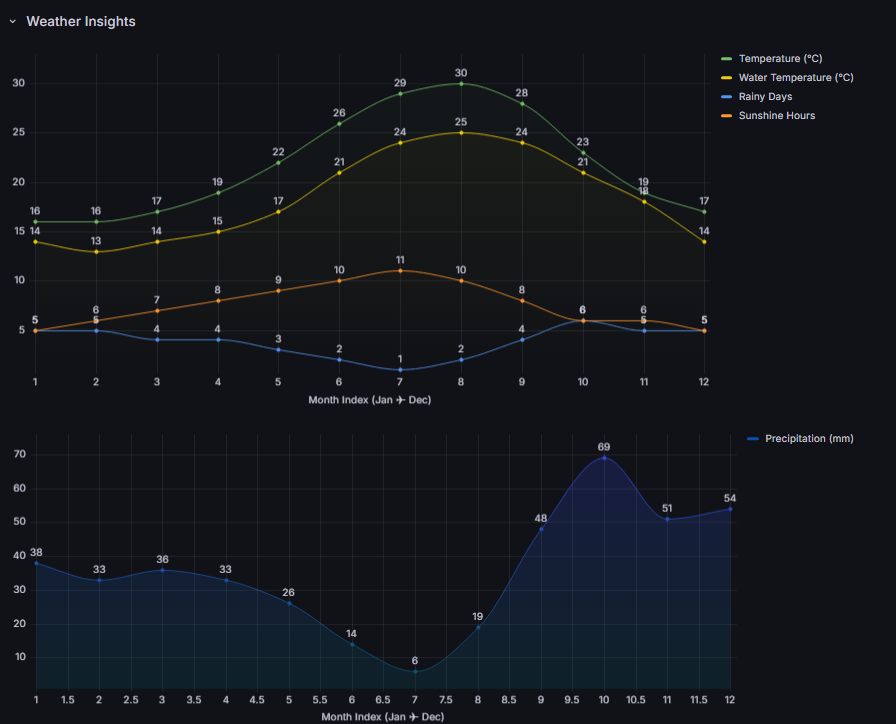Click Sunshine Hours peak point at month 7

(400, 270)
